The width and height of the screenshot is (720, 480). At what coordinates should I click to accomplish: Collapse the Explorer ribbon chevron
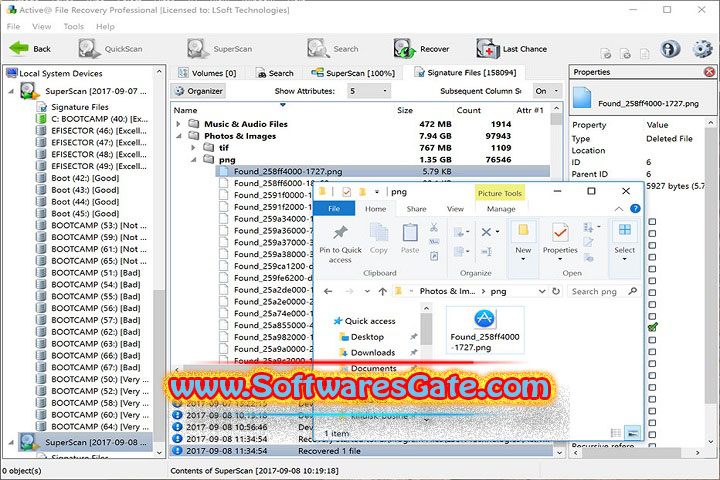619,209
